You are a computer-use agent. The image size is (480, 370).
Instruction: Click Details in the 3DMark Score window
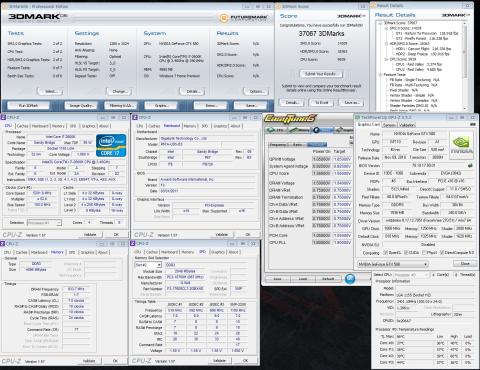[x=291, y=102]
